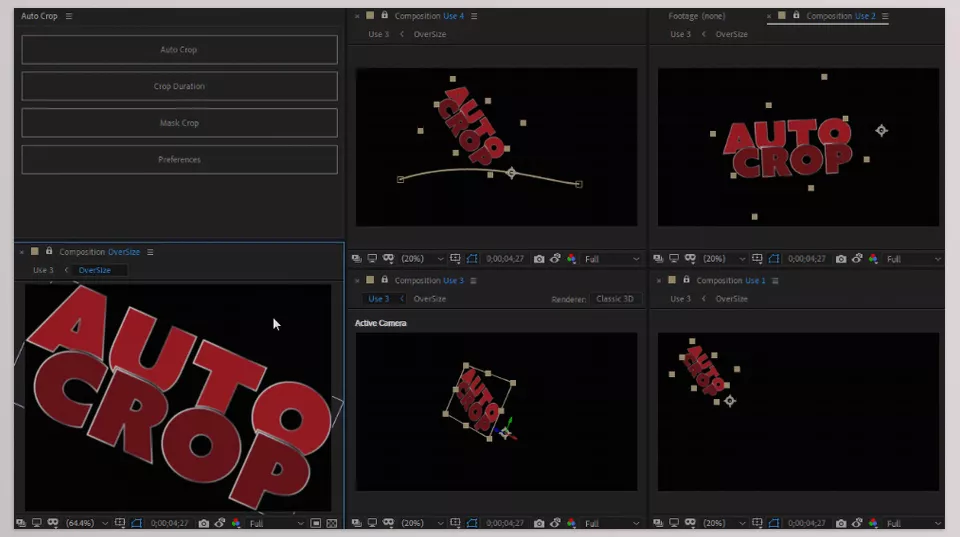Open RGB channel icon in Use 4 viewer
The width and height of the screenshot is (960, 537).
[x=571, y=259]
